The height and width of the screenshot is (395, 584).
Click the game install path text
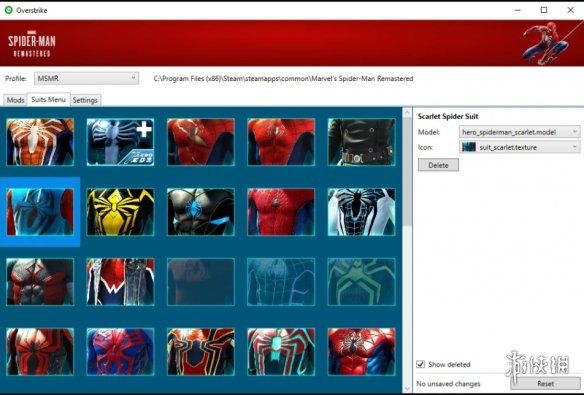click(x=283, y=79)
